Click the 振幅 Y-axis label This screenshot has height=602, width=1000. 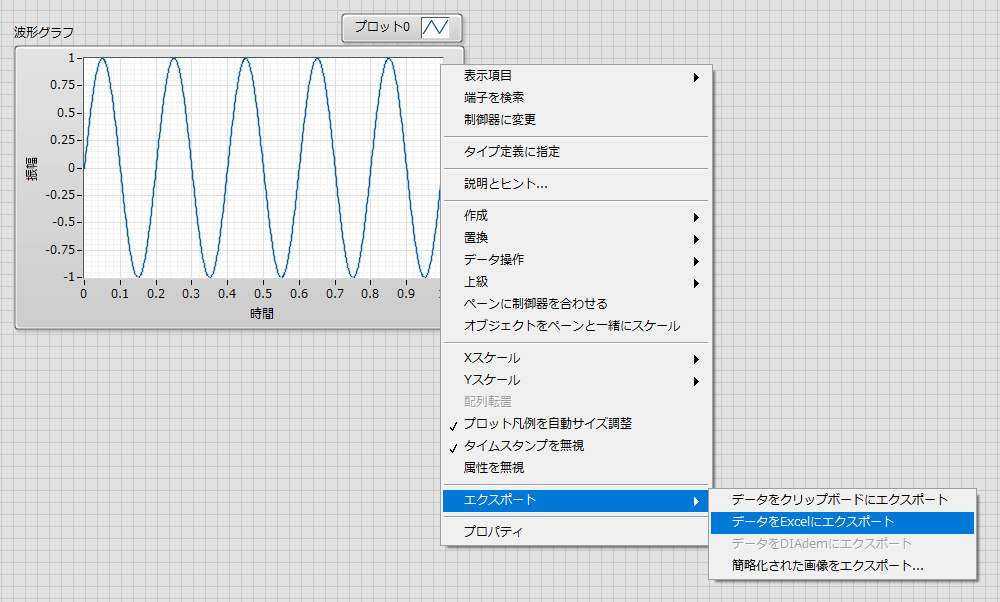31,168
